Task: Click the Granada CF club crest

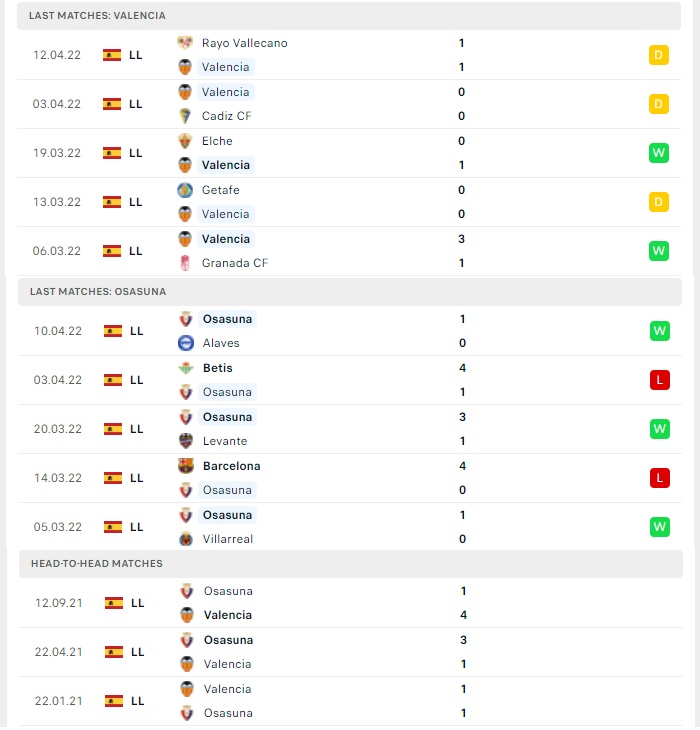Action: click(x=185, y=263)
